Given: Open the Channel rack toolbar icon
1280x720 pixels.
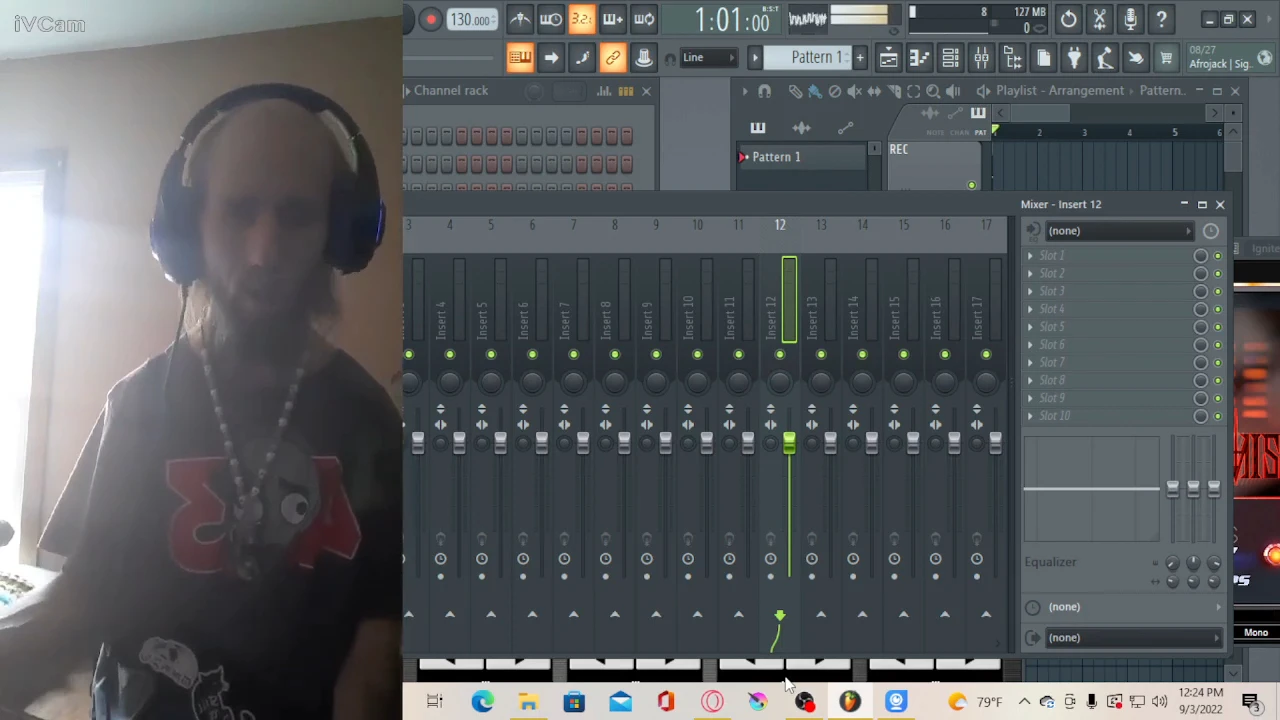Looking at the screenshot, I should click(x=950, y=58).
